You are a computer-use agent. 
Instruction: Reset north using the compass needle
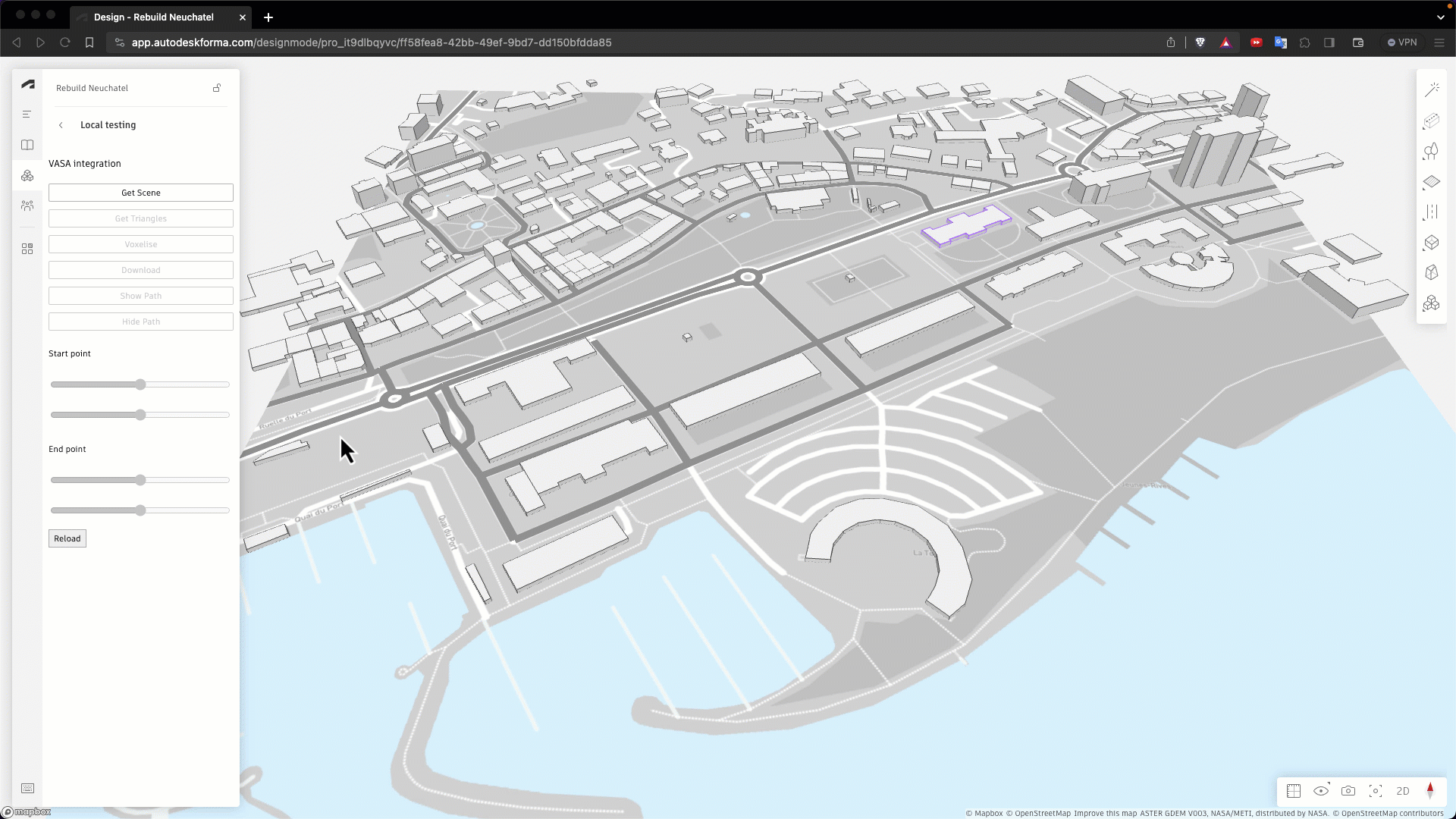[1431, 791]
